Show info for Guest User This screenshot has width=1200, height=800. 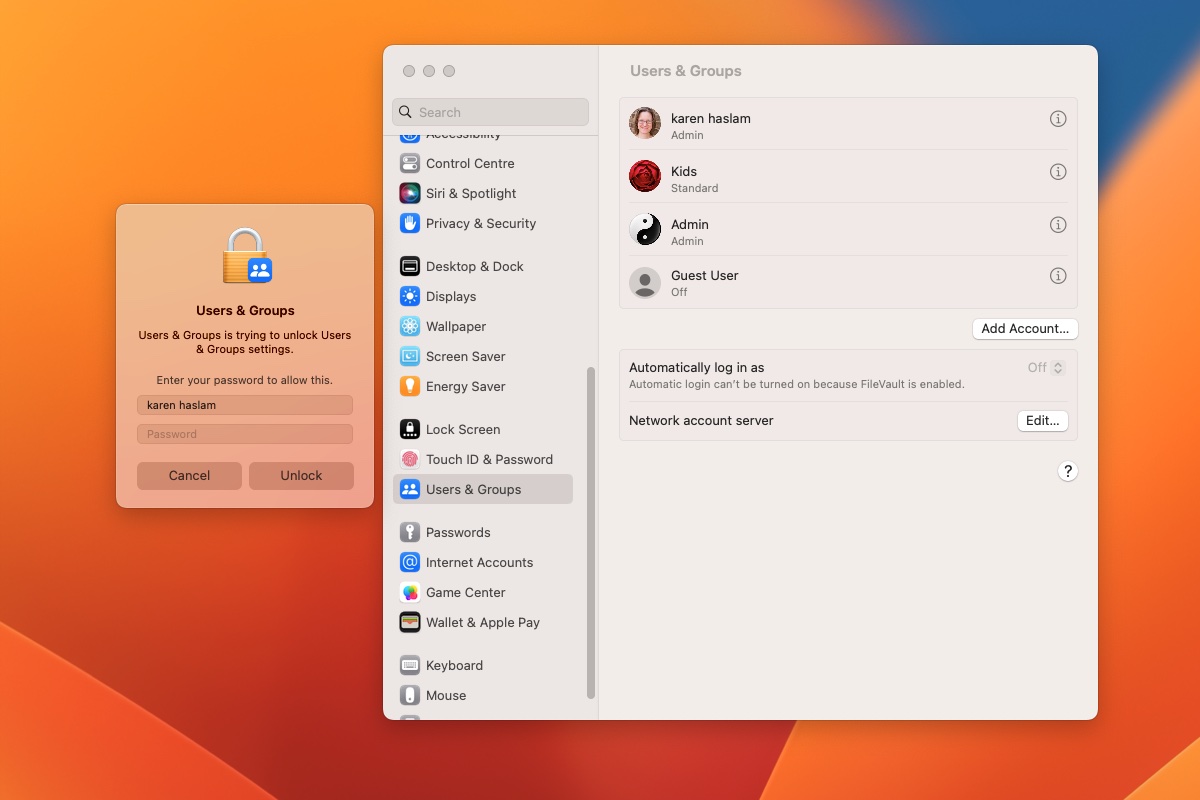(1058, 275)
